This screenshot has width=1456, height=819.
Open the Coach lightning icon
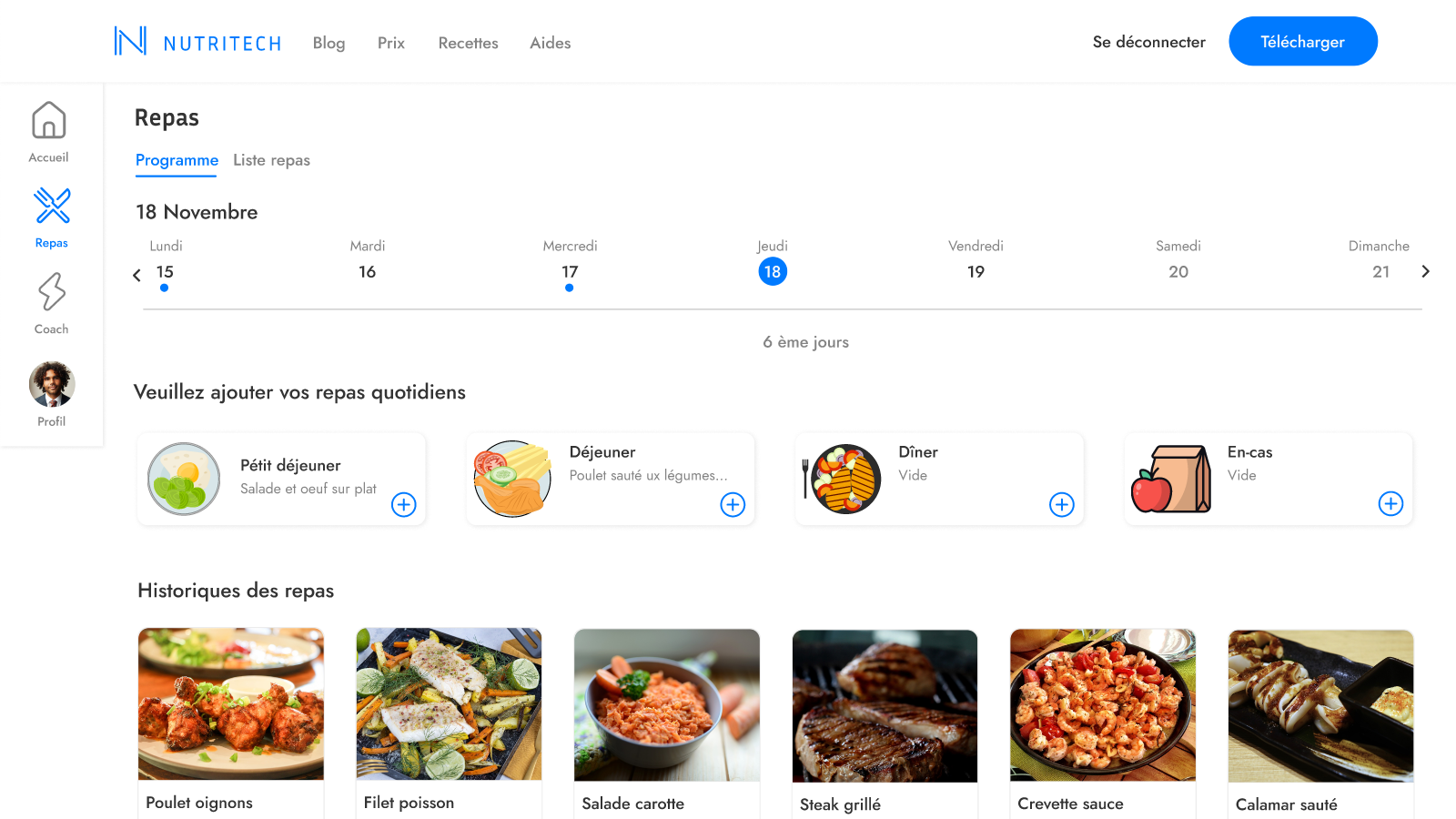[x=52, y=292]
